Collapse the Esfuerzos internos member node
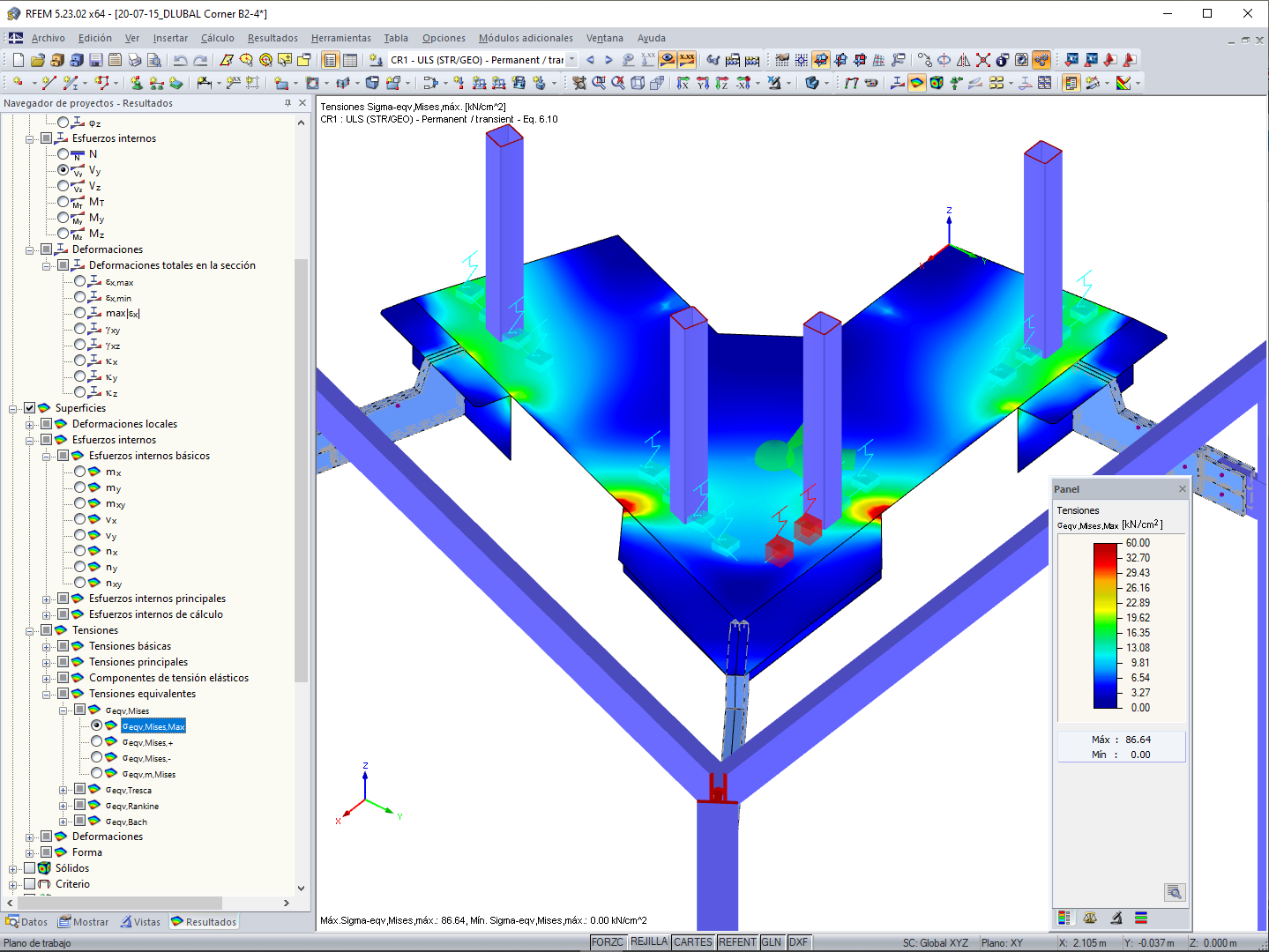Image resolution: width=1269 pixels, height=952 pixels. click(30, 138)
